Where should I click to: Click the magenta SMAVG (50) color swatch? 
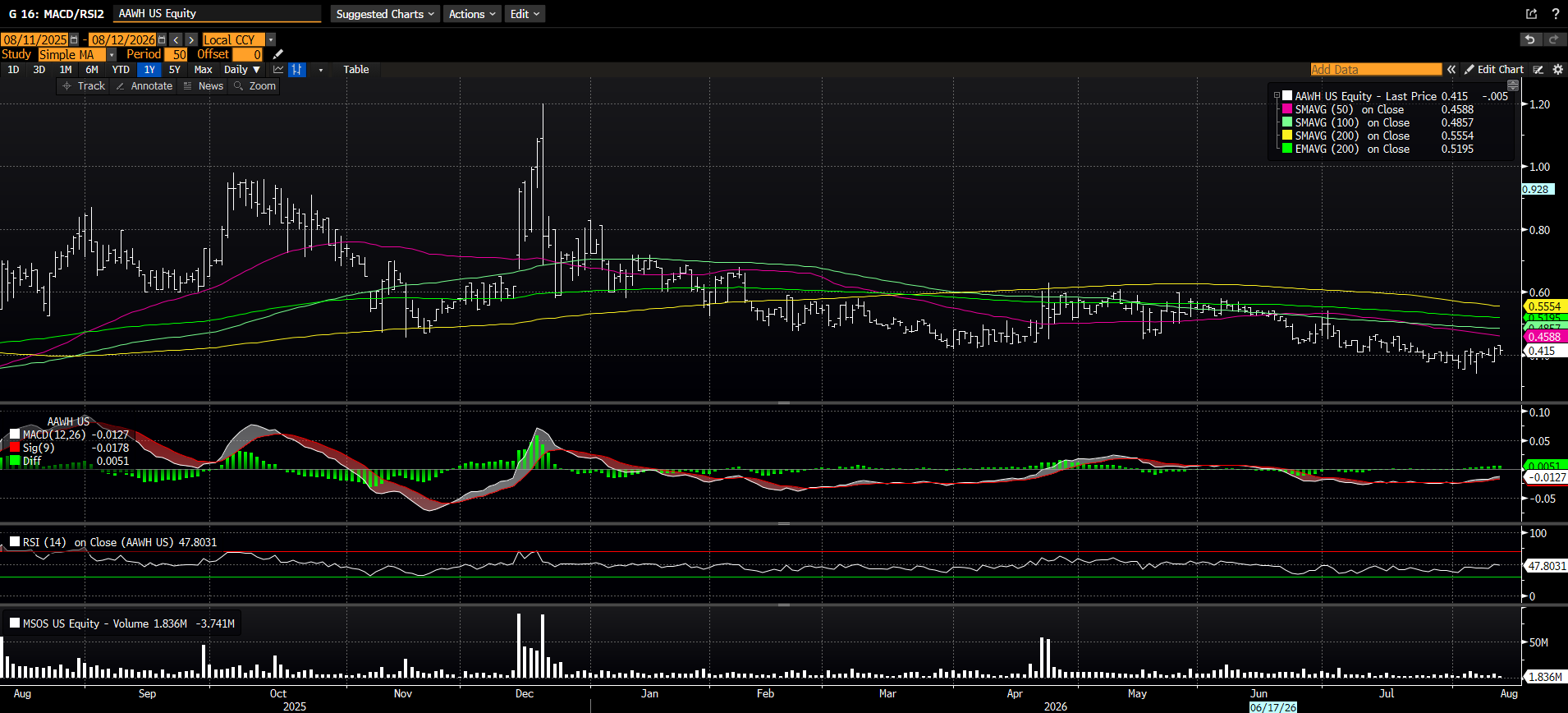point(1287,109)
